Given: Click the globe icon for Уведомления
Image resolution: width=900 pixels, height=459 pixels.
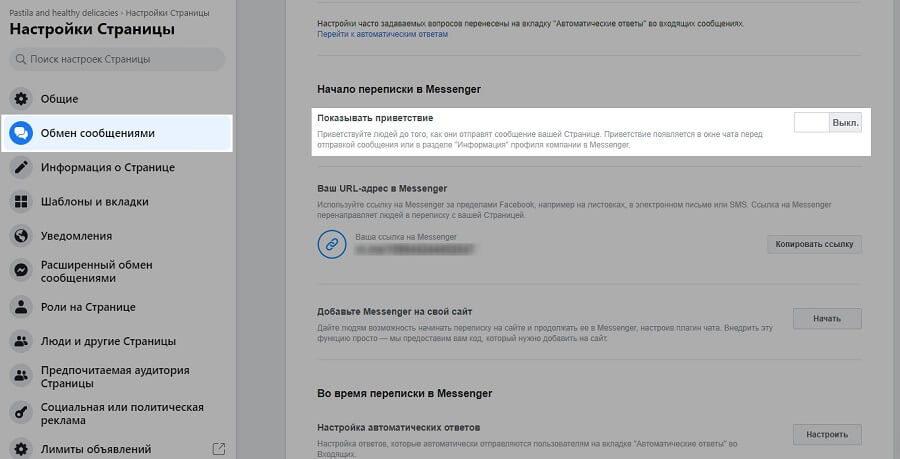Looking at the screenshot, I should click(21, 236).
